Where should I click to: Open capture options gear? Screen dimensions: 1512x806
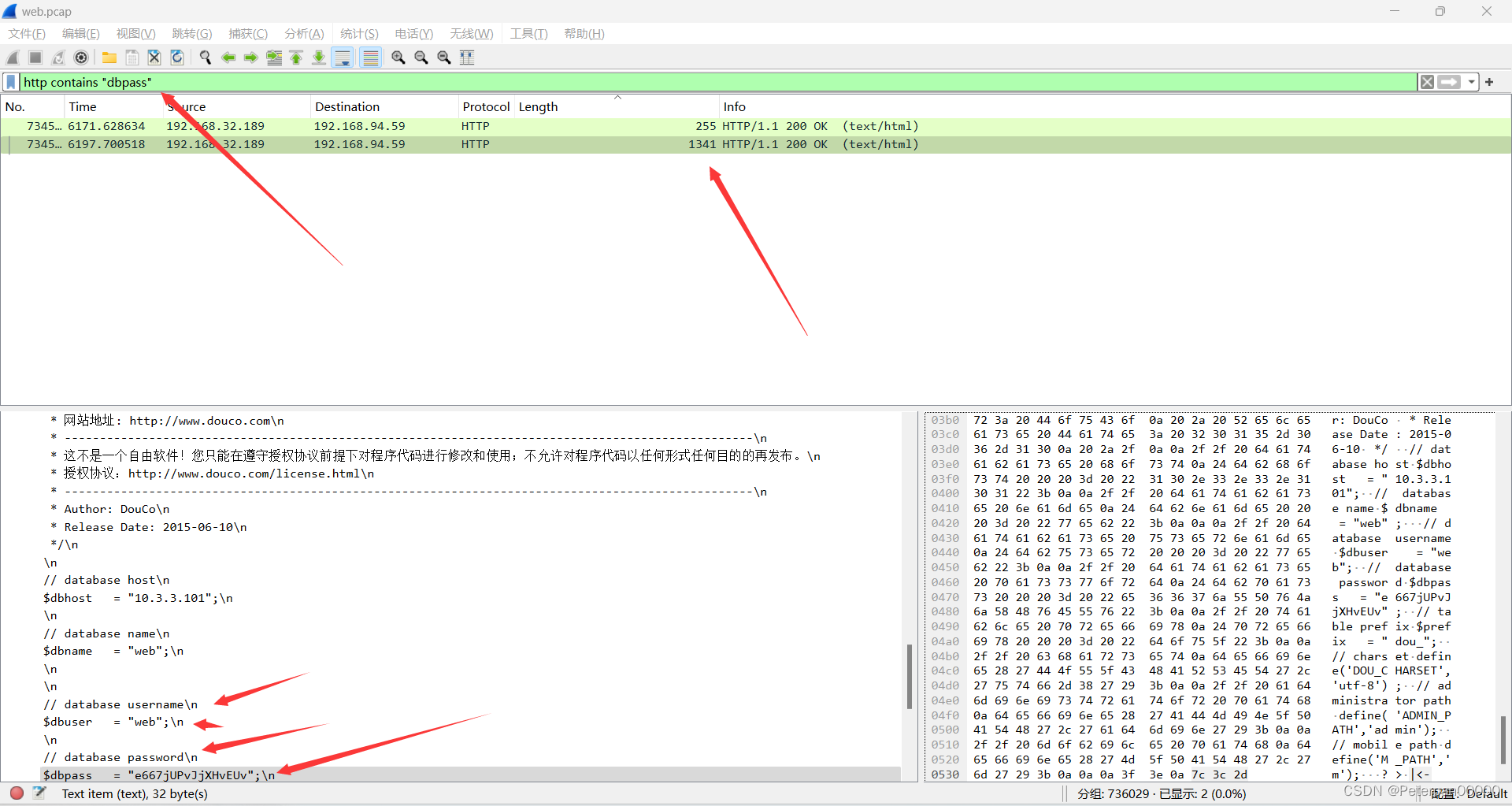[81, 58]
